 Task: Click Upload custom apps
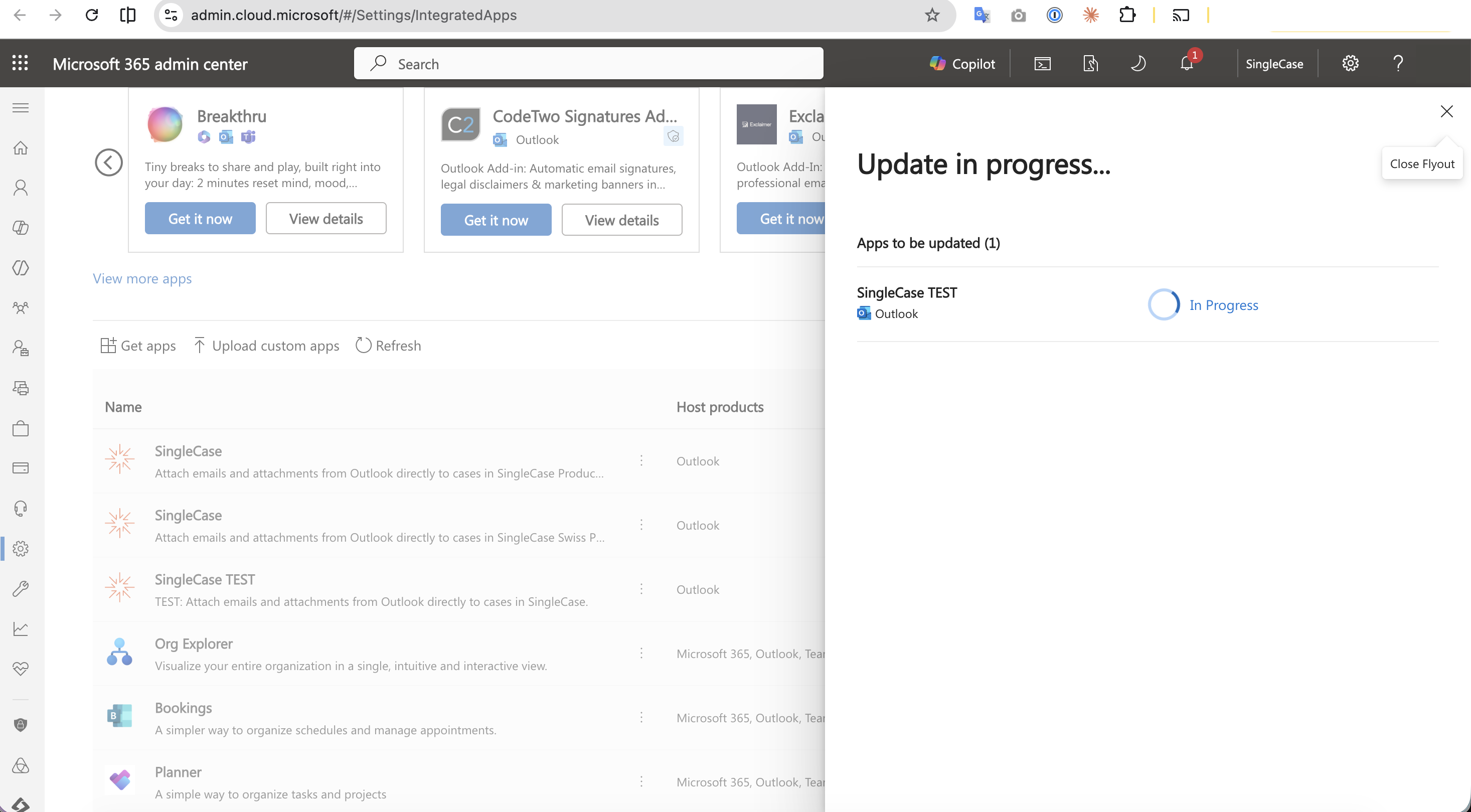point(266,346)
